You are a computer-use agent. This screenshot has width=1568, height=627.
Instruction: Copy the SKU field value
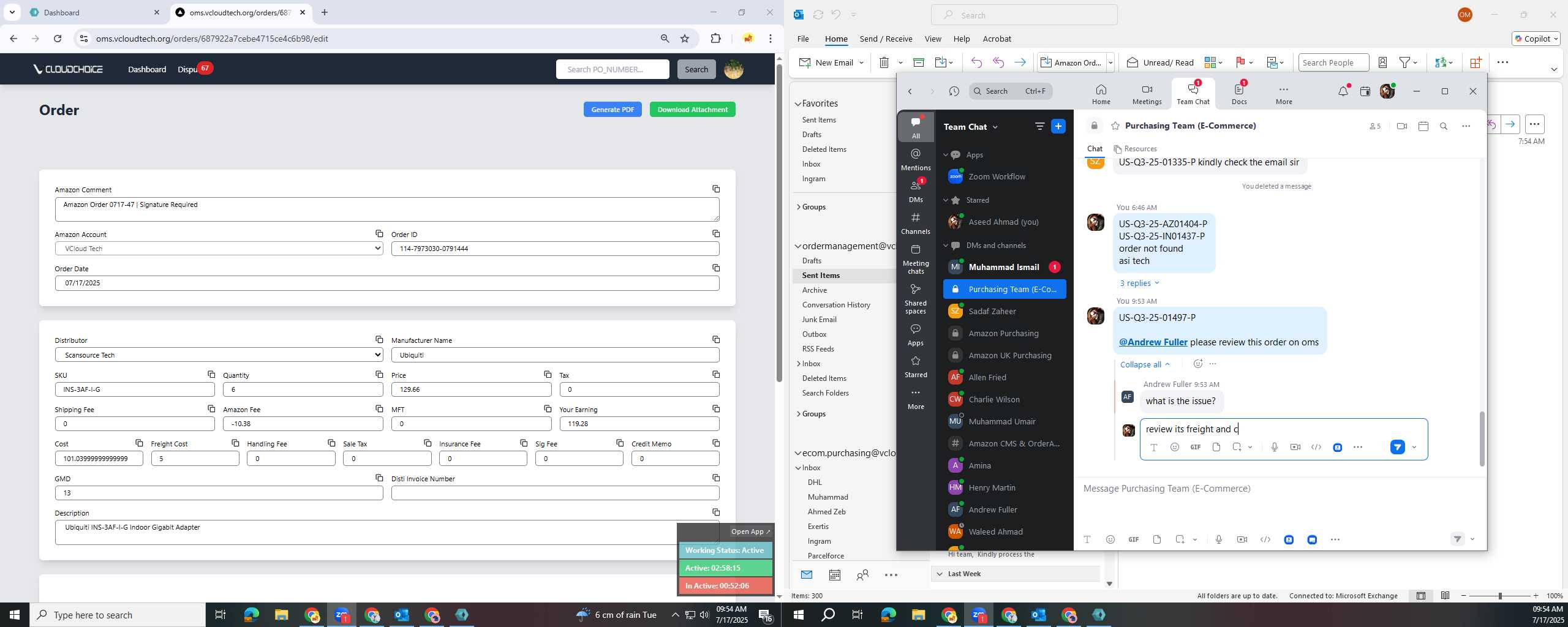click(211, 375)
